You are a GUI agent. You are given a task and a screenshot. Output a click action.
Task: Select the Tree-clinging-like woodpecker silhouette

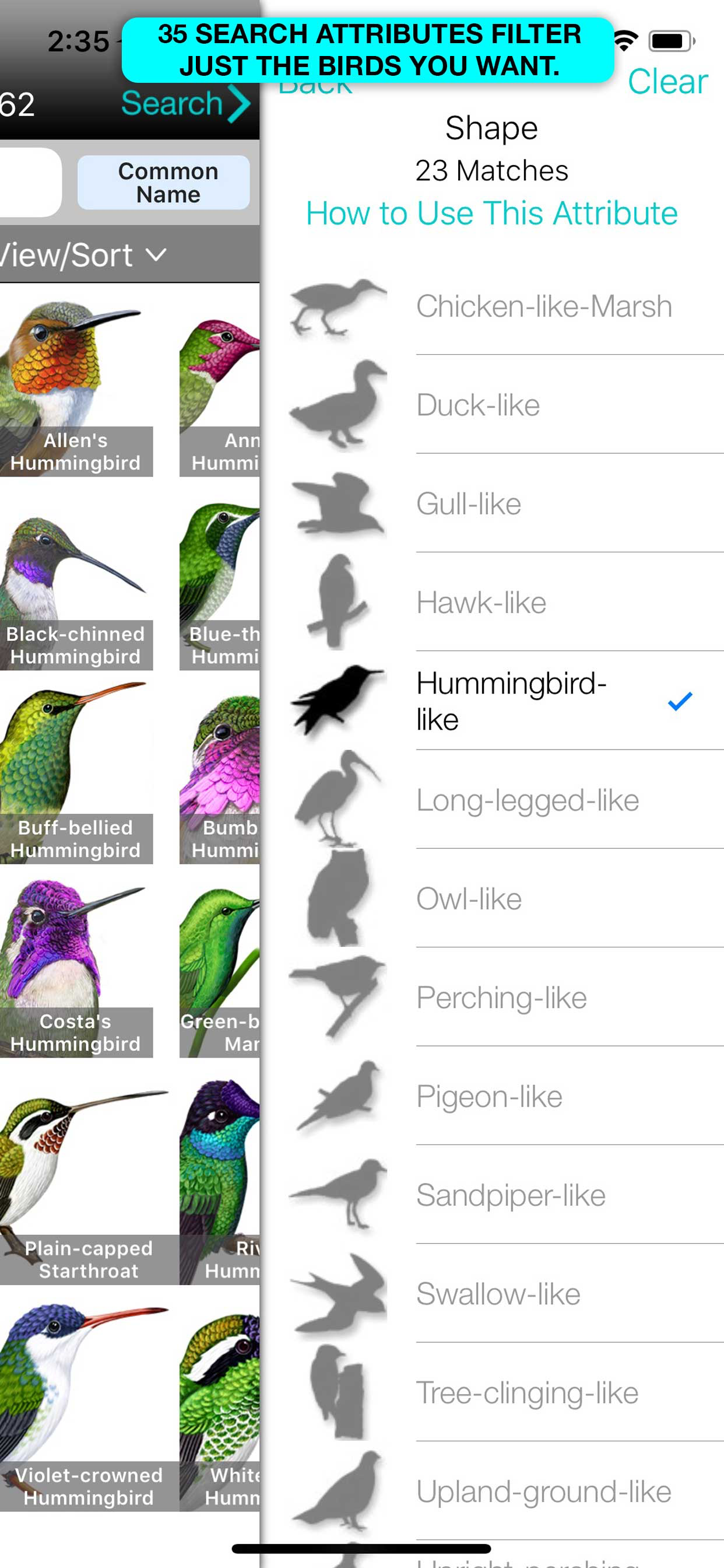click(338, 1392)
